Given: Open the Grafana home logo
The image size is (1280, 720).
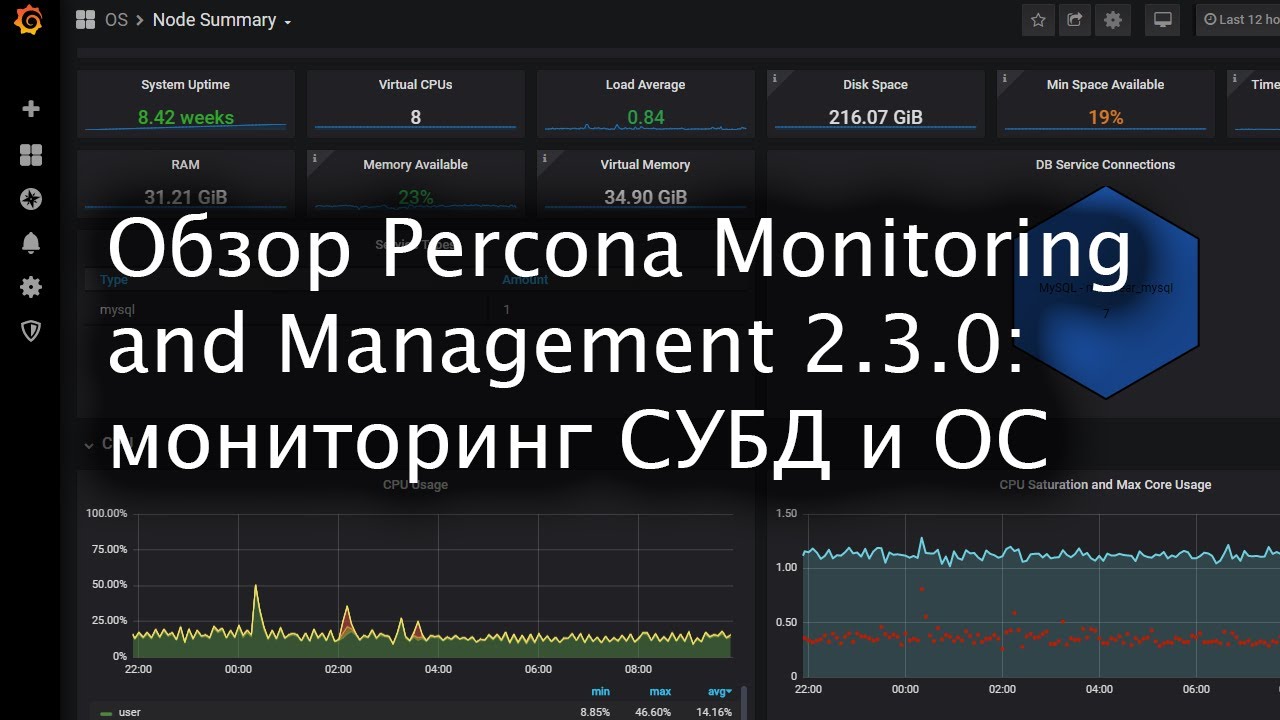Looking at the screenshot, I should 30,20.
